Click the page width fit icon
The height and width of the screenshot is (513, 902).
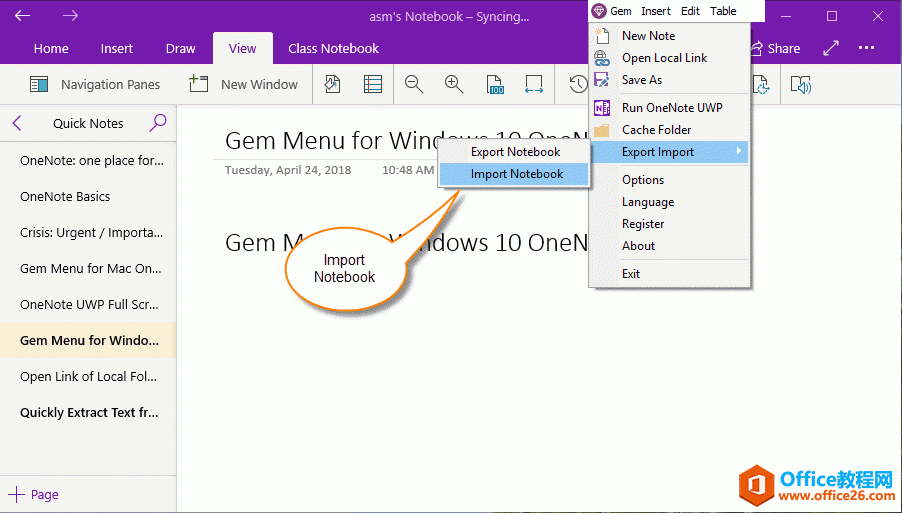pyautogui.click(x=534, y=85)
